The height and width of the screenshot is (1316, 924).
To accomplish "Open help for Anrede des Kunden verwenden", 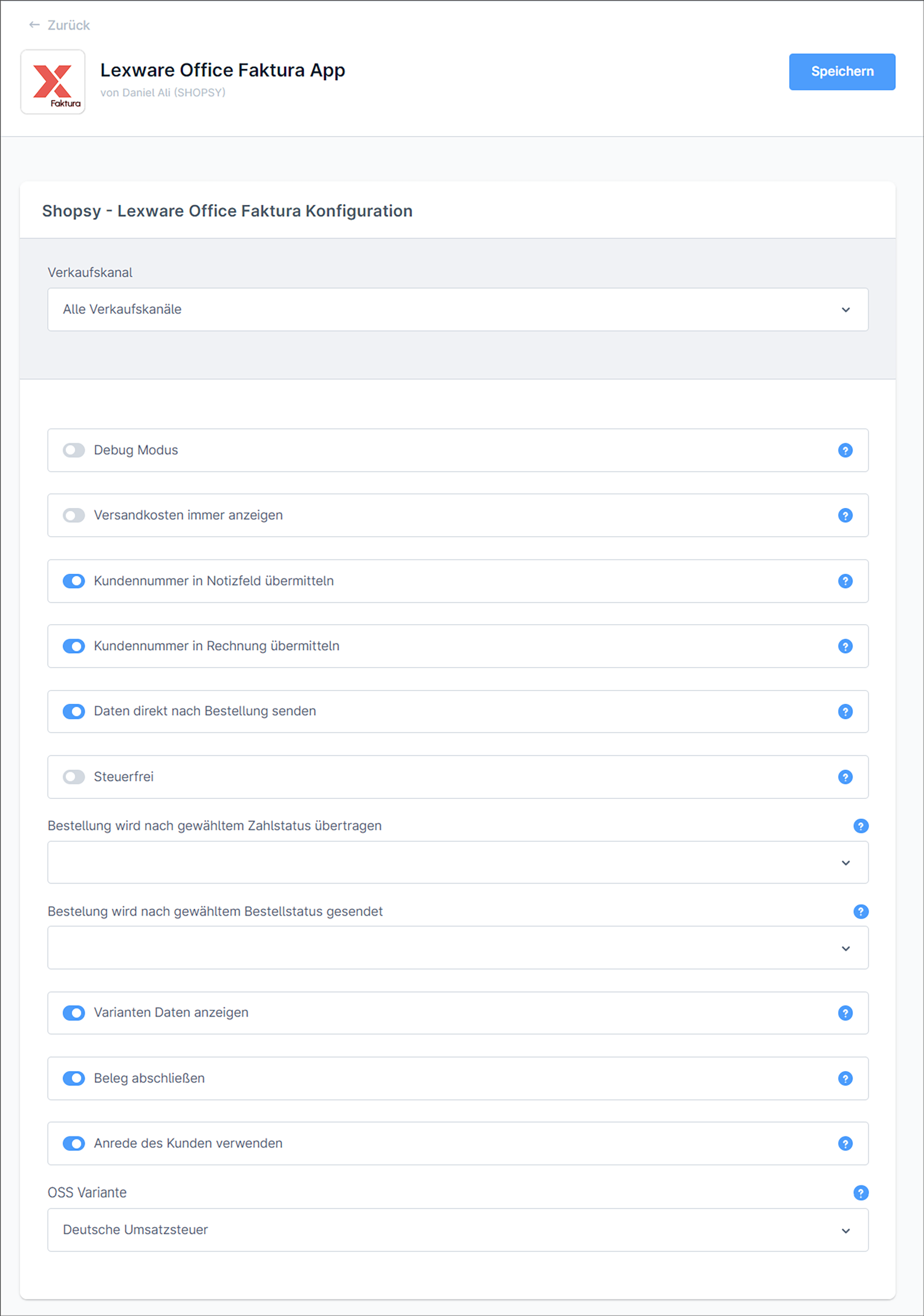I will pyautogui.click(x=845, y=1143).
